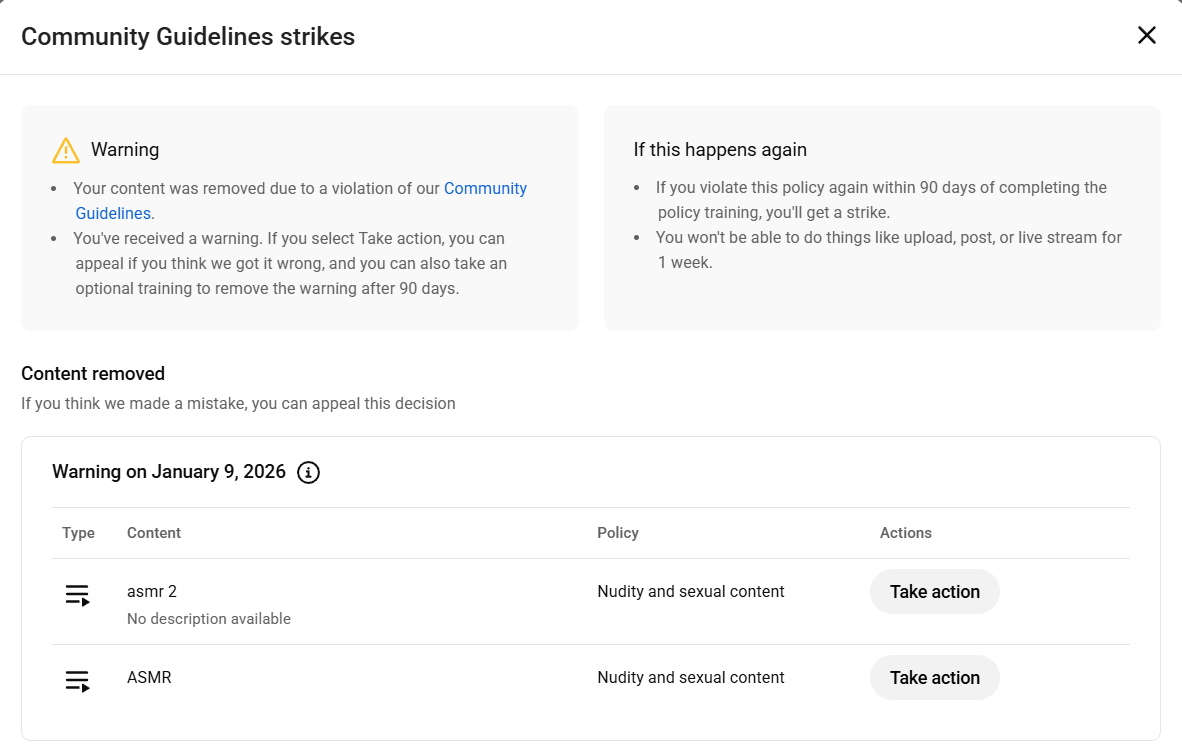Click the yellow warning triangle icon
This screenshot has height=751, width=1182.
[x=65, y=150]
